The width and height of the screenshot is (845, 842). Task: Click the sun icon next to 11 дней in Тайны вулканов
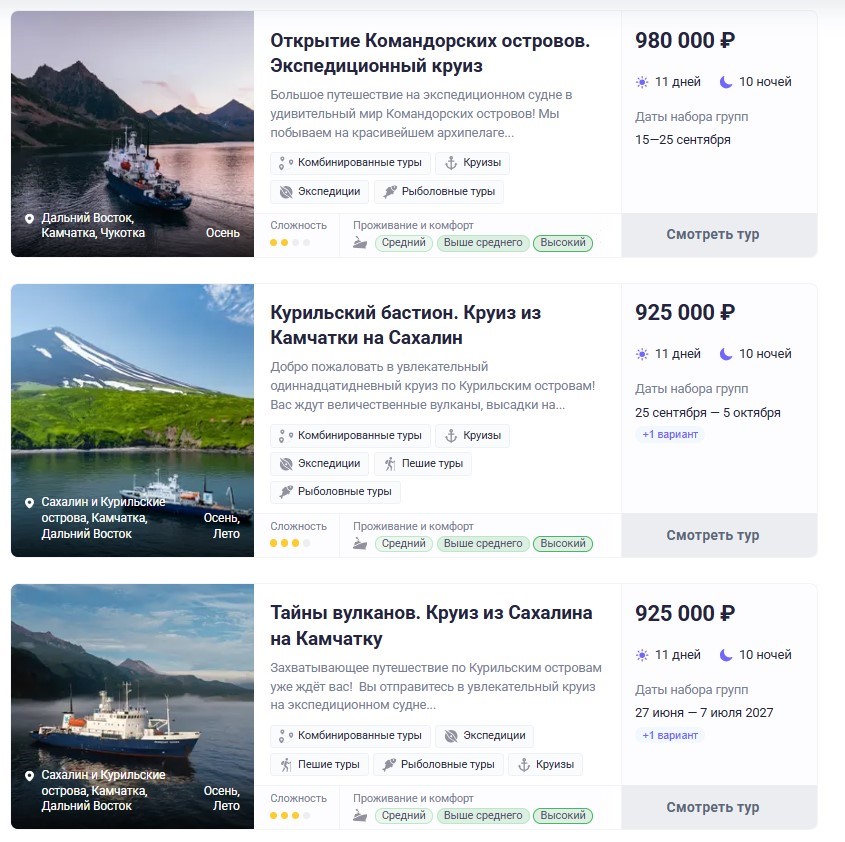(642, 655)
